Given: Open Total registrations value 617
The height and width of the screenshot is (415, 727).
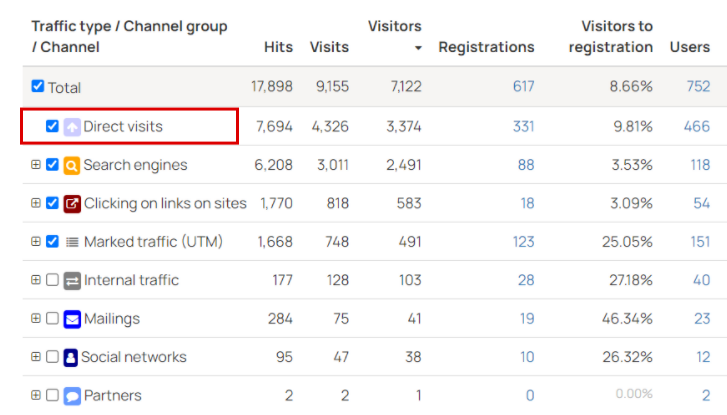Looking at the screenshot, I should click(523, 86).
